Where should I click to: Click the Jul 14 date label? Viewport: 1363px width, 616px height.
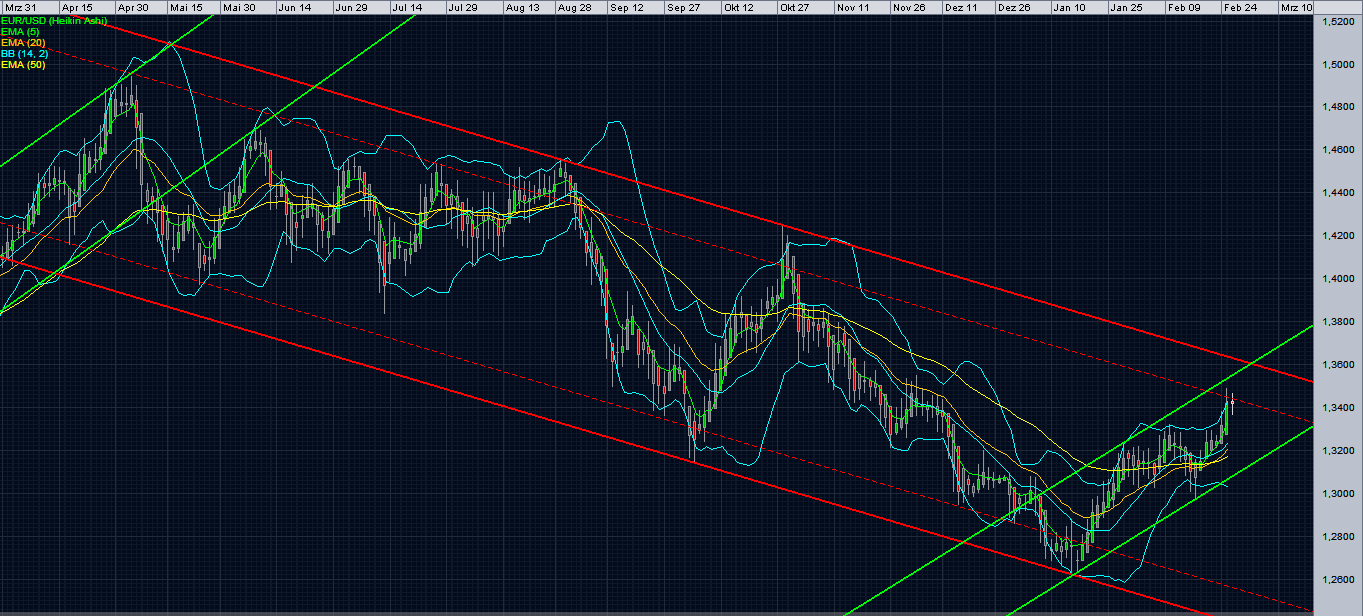pyautogui.click(x=407, y=7)
